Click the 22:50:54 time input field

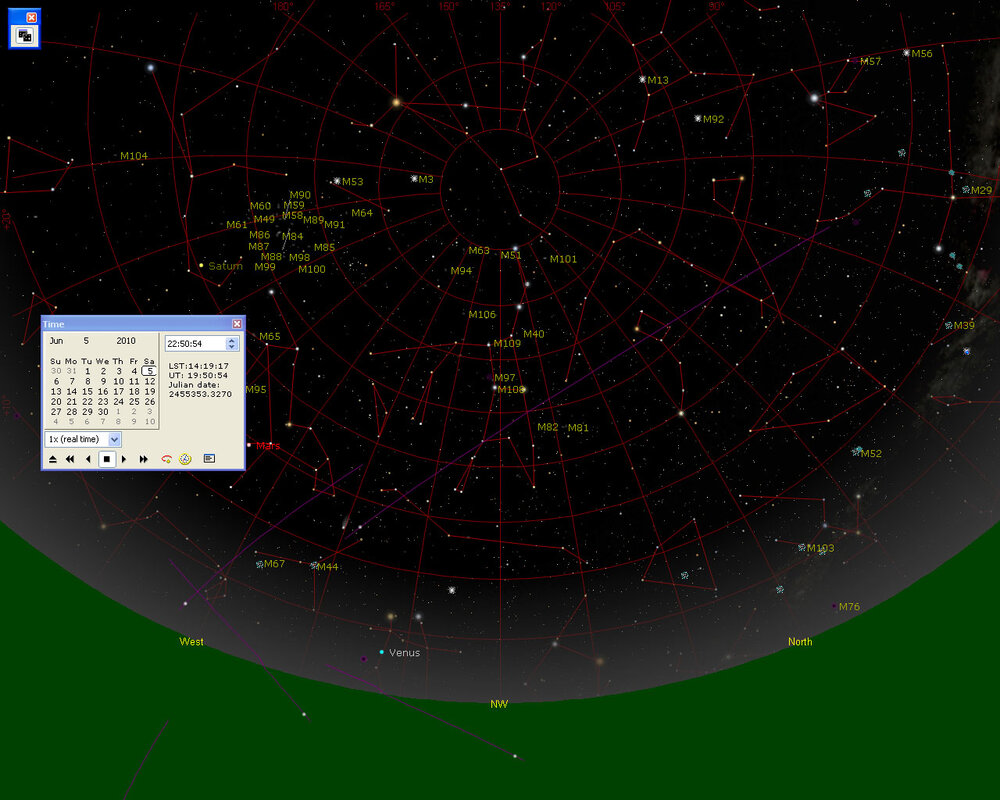195,344
